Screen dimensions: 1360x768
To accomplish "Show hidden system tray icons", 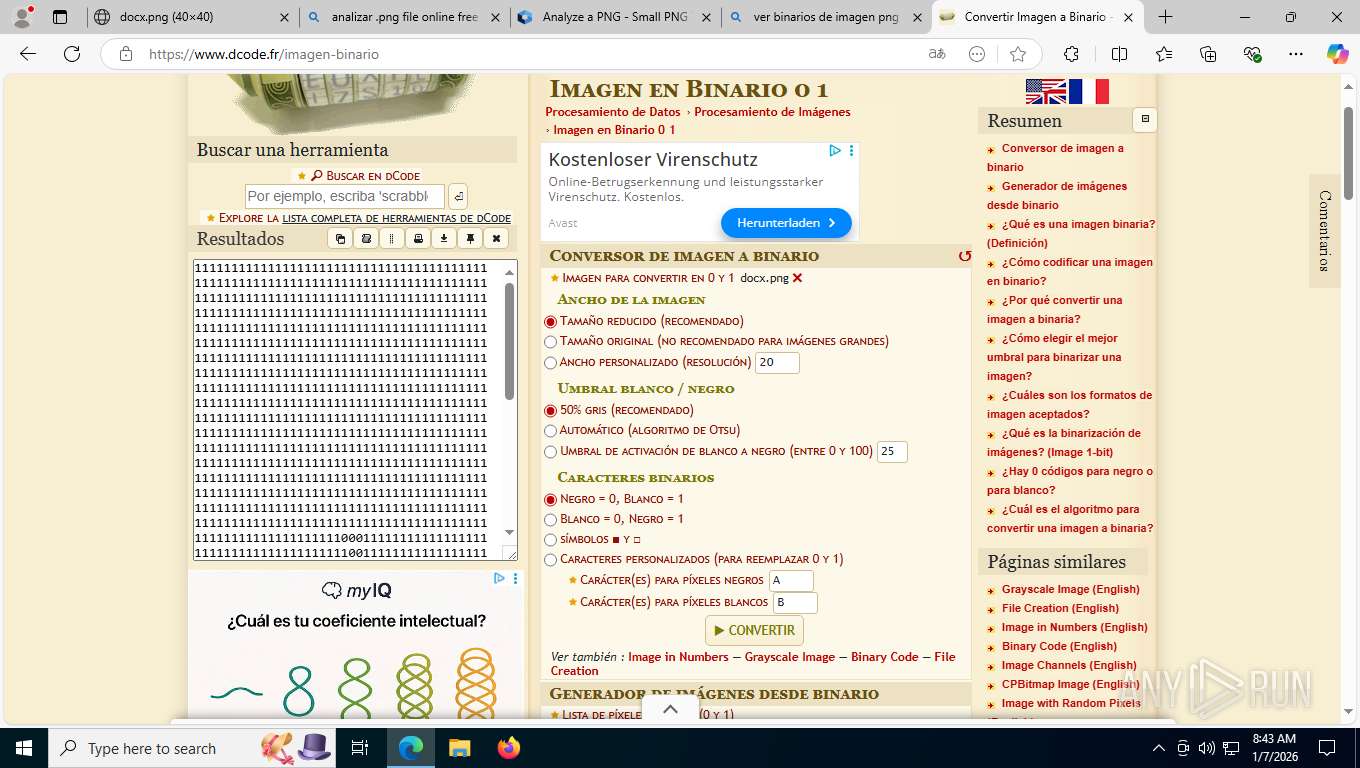I will coord(1159,748).
